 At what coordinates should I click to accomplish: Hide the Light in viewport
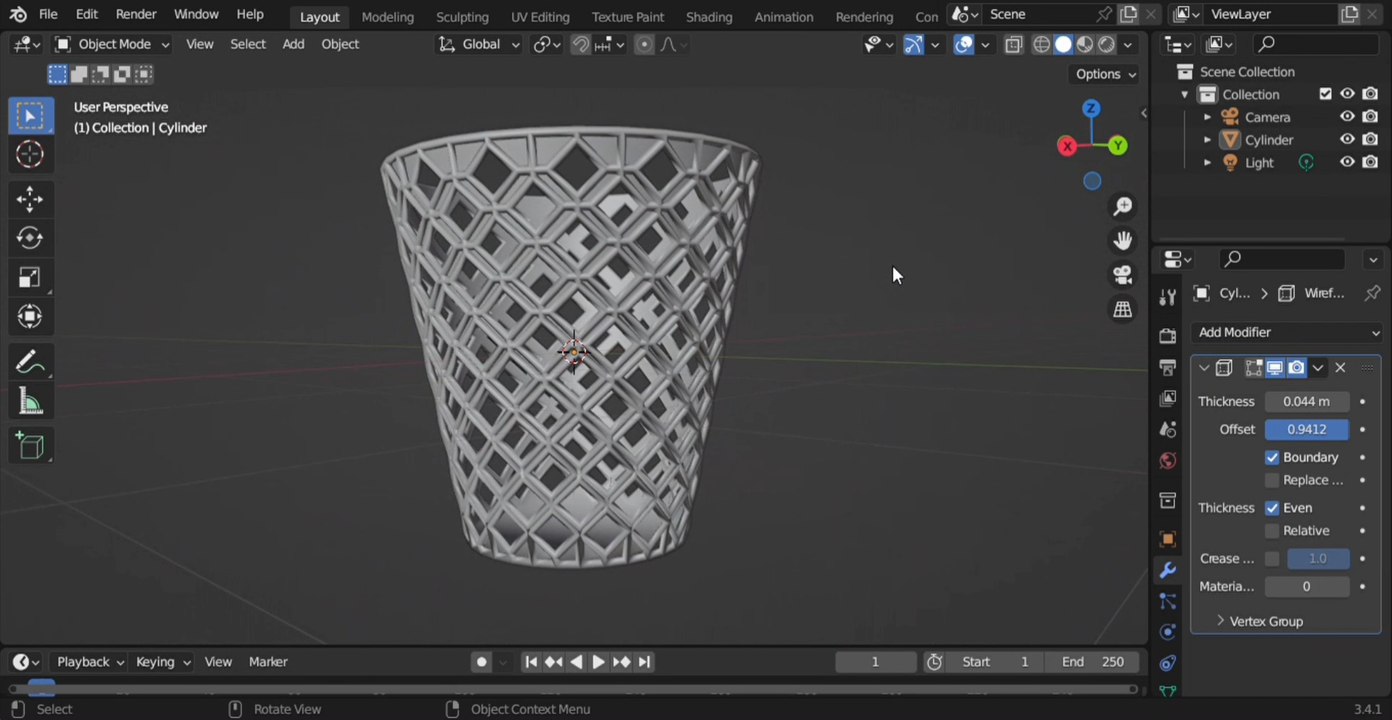click(x=1347, y=162)
